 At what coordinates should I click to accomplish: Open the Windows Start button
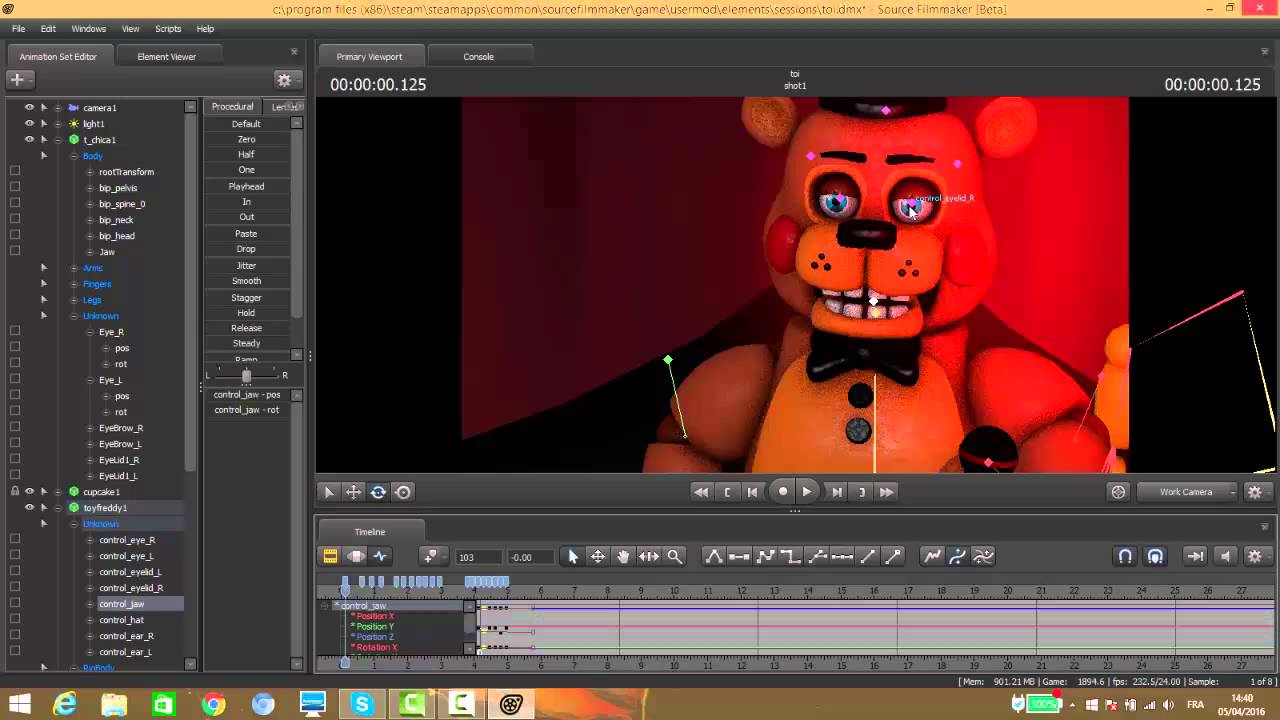coord(19,705)
